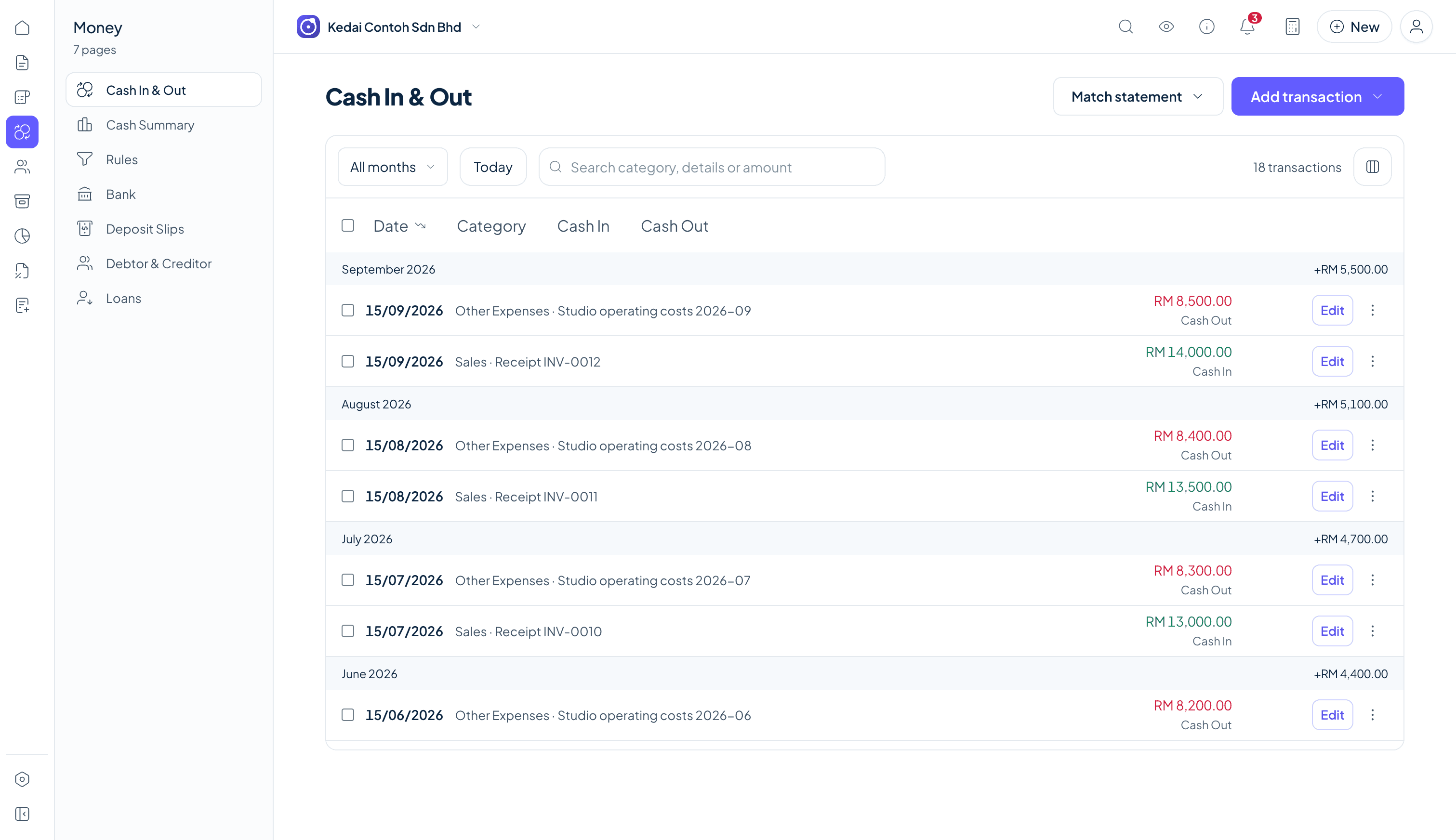Open the contacts people icon in rail

point(22,167)
